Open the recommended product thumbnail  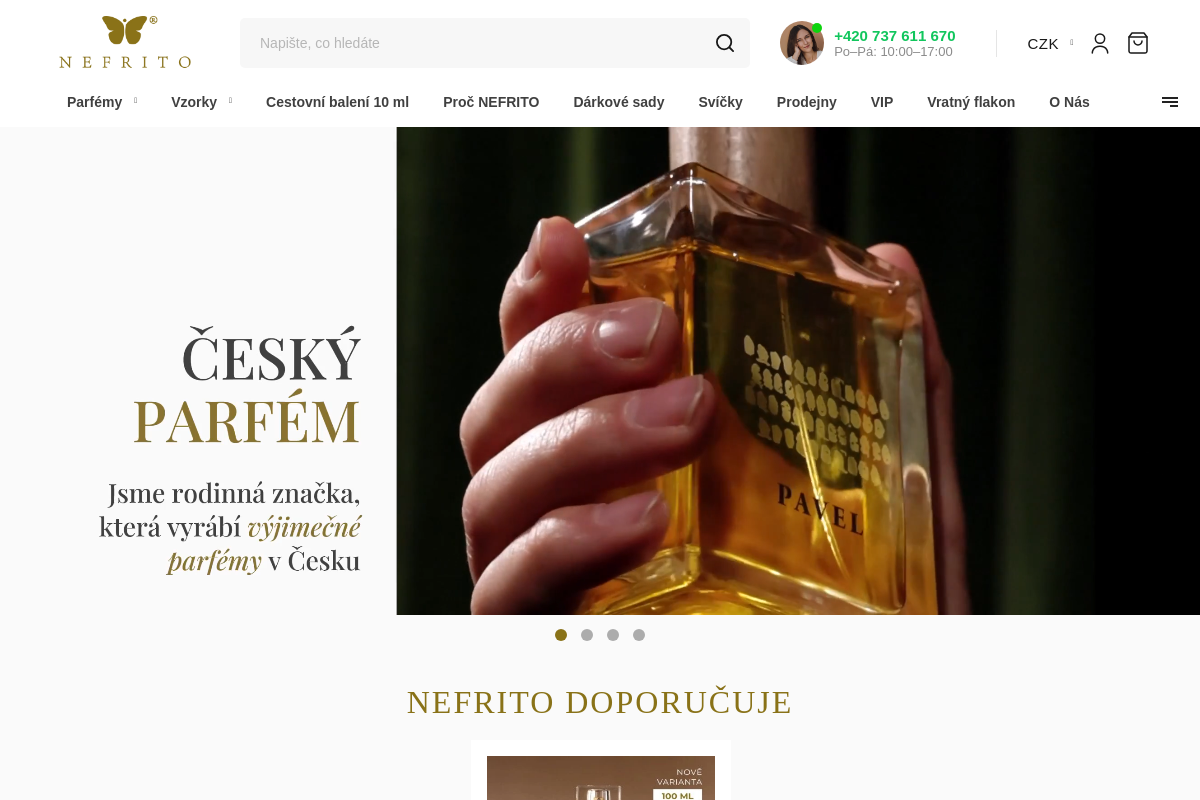(601, 778)
